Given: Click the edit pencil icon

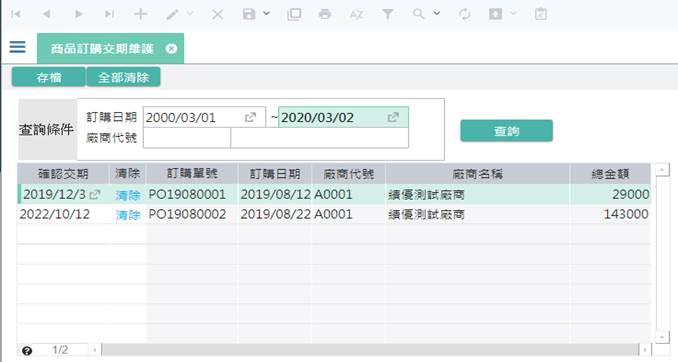Looking at the screenshot, I should 172,14.
